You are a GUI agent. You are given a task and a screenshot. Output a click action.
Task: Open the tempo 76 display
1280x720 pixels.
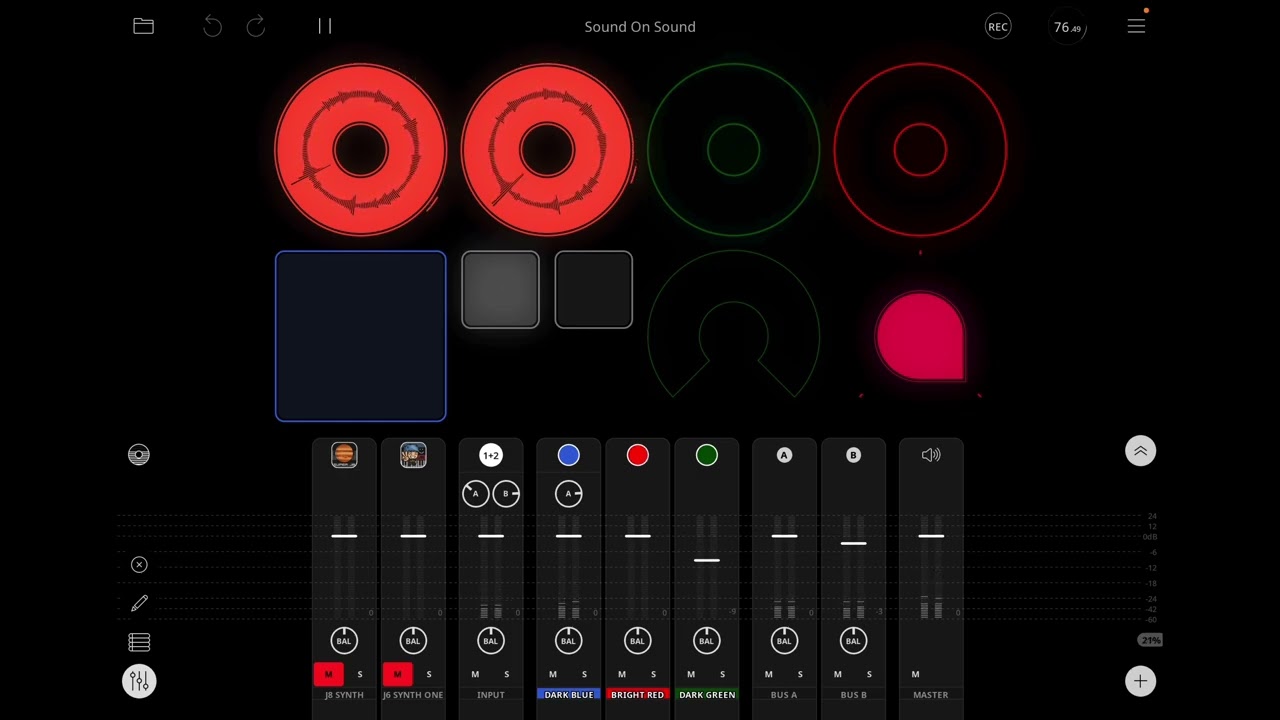(1067, 27)
